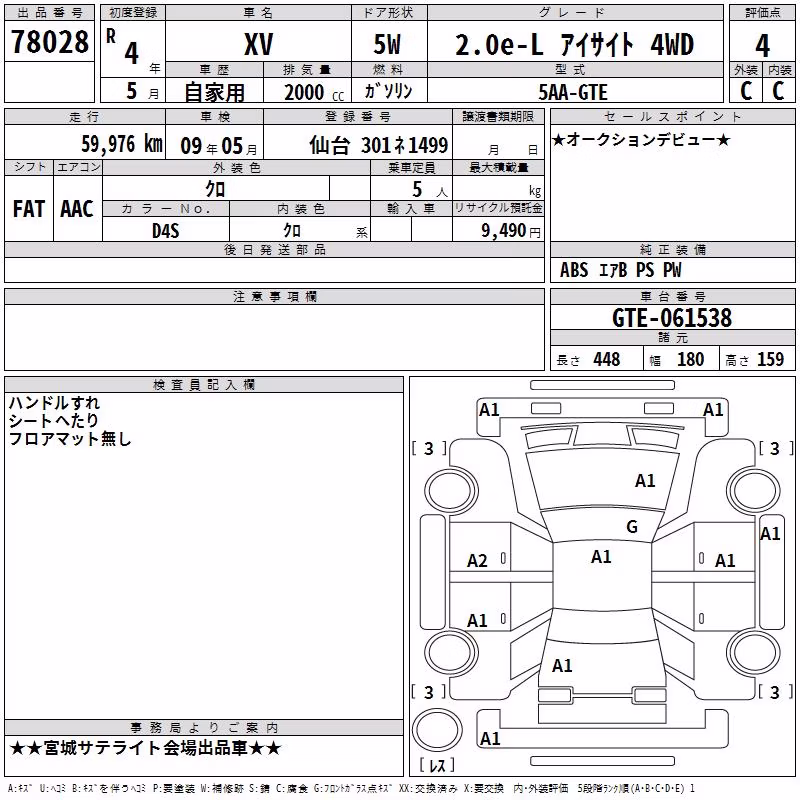
Task: Select the inspector note ハンドルすれ
Action: (x=54, y=403)
